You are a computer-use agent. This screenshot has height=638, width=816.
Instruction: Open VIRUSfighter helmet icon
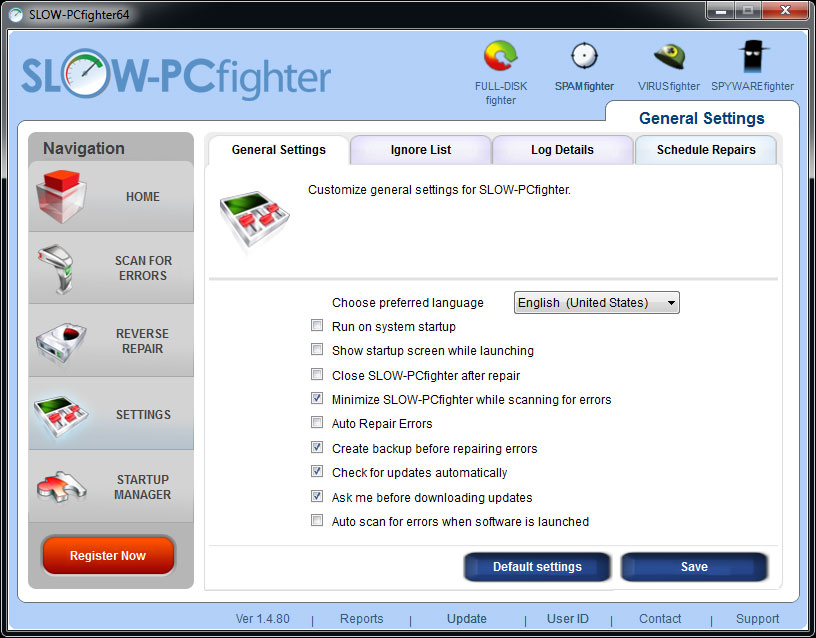[669, 57]
